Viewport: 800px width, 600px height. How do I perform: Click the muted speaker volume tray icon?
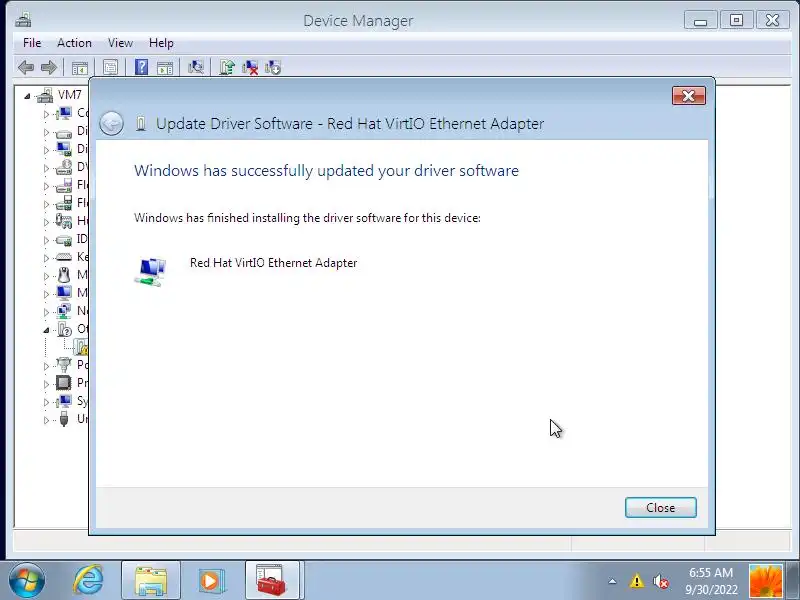pos(661,581)
